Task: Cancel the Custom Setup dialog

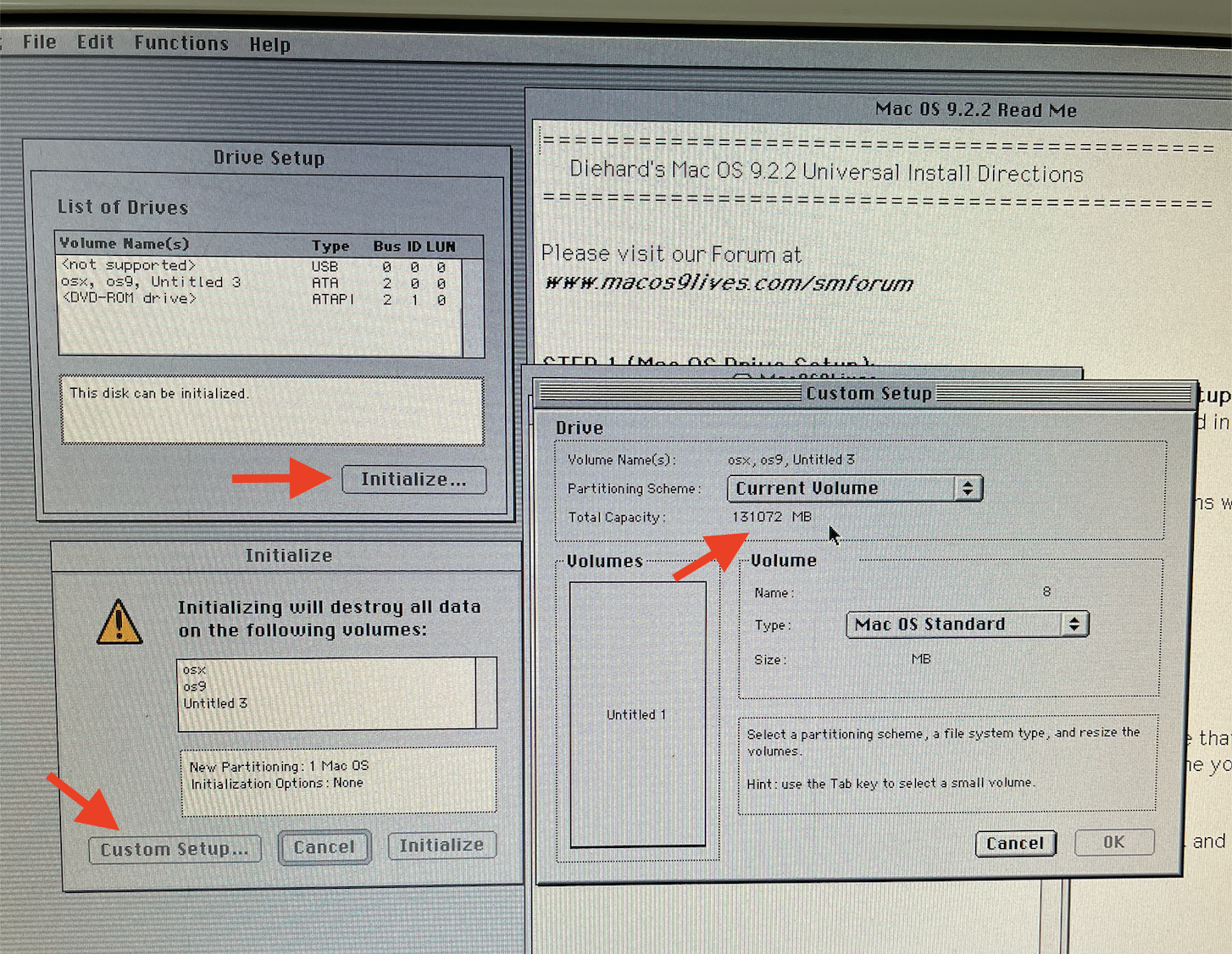Action: pyautogui.click(x=1015, y=843)
